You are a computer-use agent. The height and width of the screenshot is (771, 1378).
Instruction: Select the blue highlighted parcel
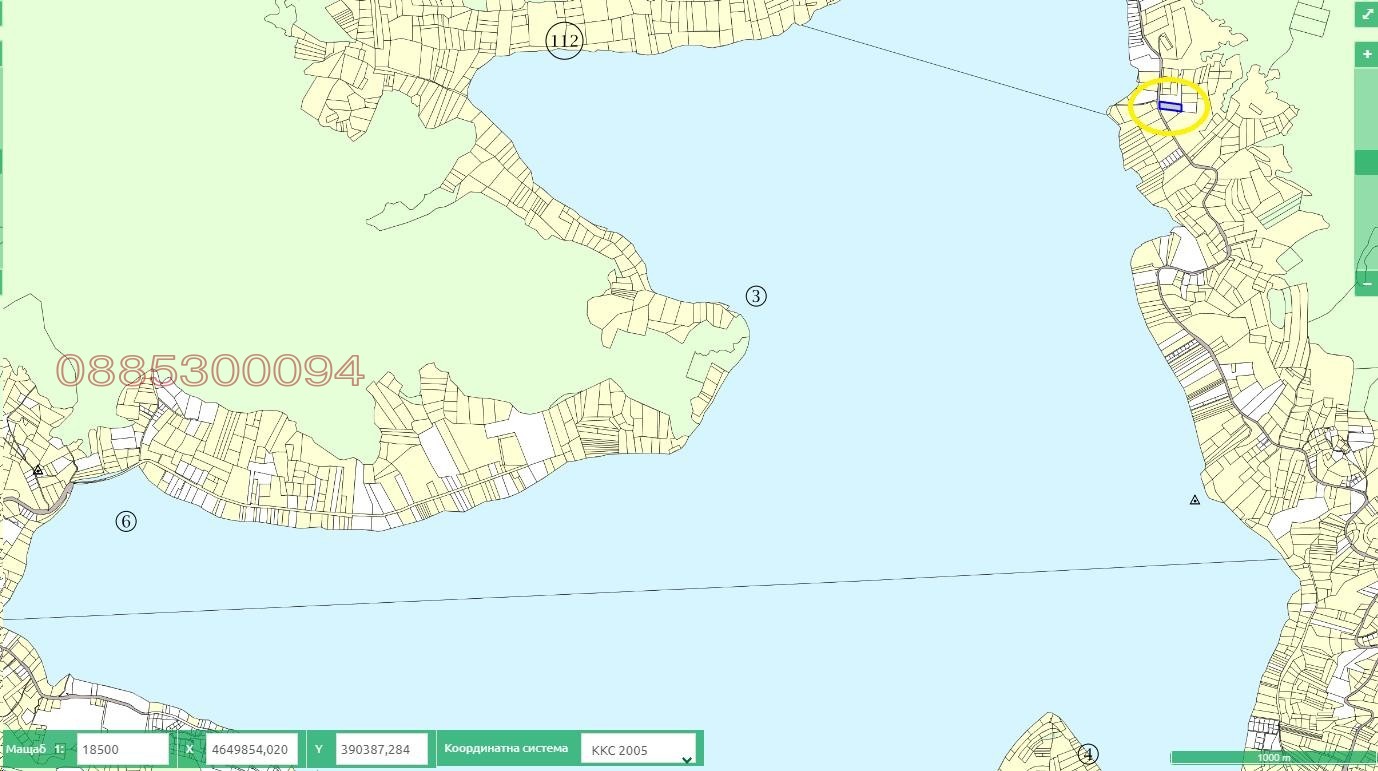pyautogui.click(x=1170, y=106)
